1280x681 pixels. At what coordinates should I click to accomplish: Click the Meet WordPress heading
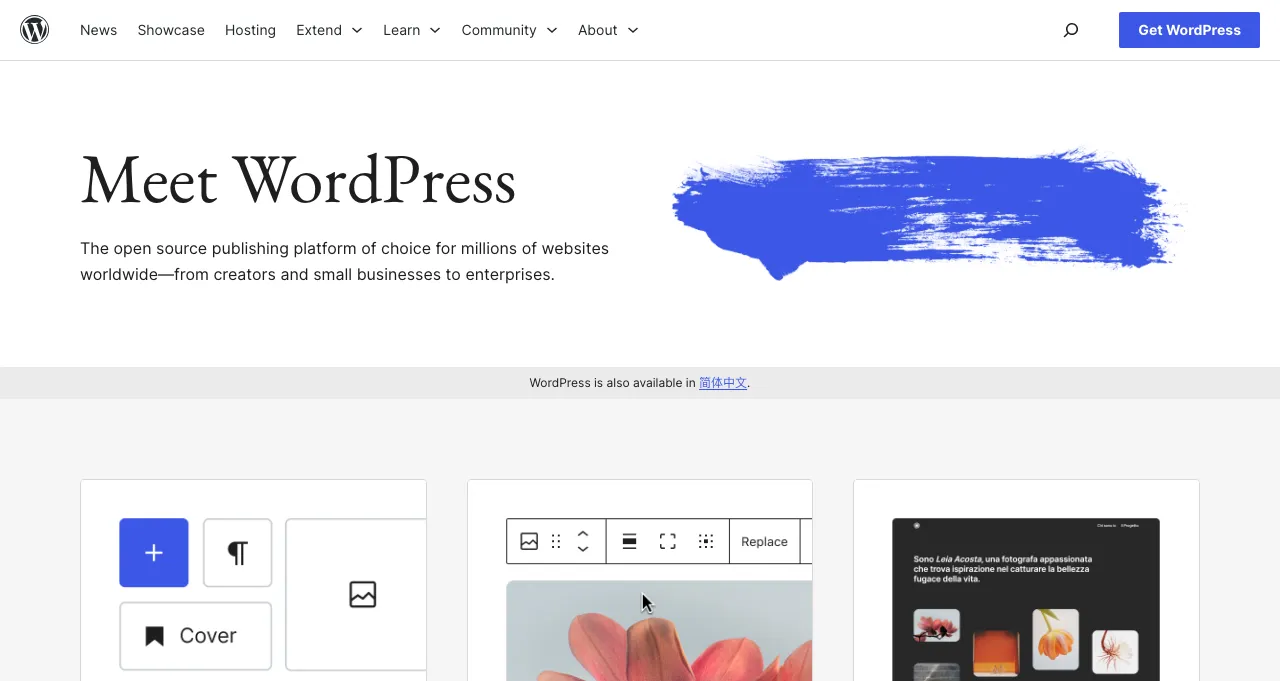[298, 181]
